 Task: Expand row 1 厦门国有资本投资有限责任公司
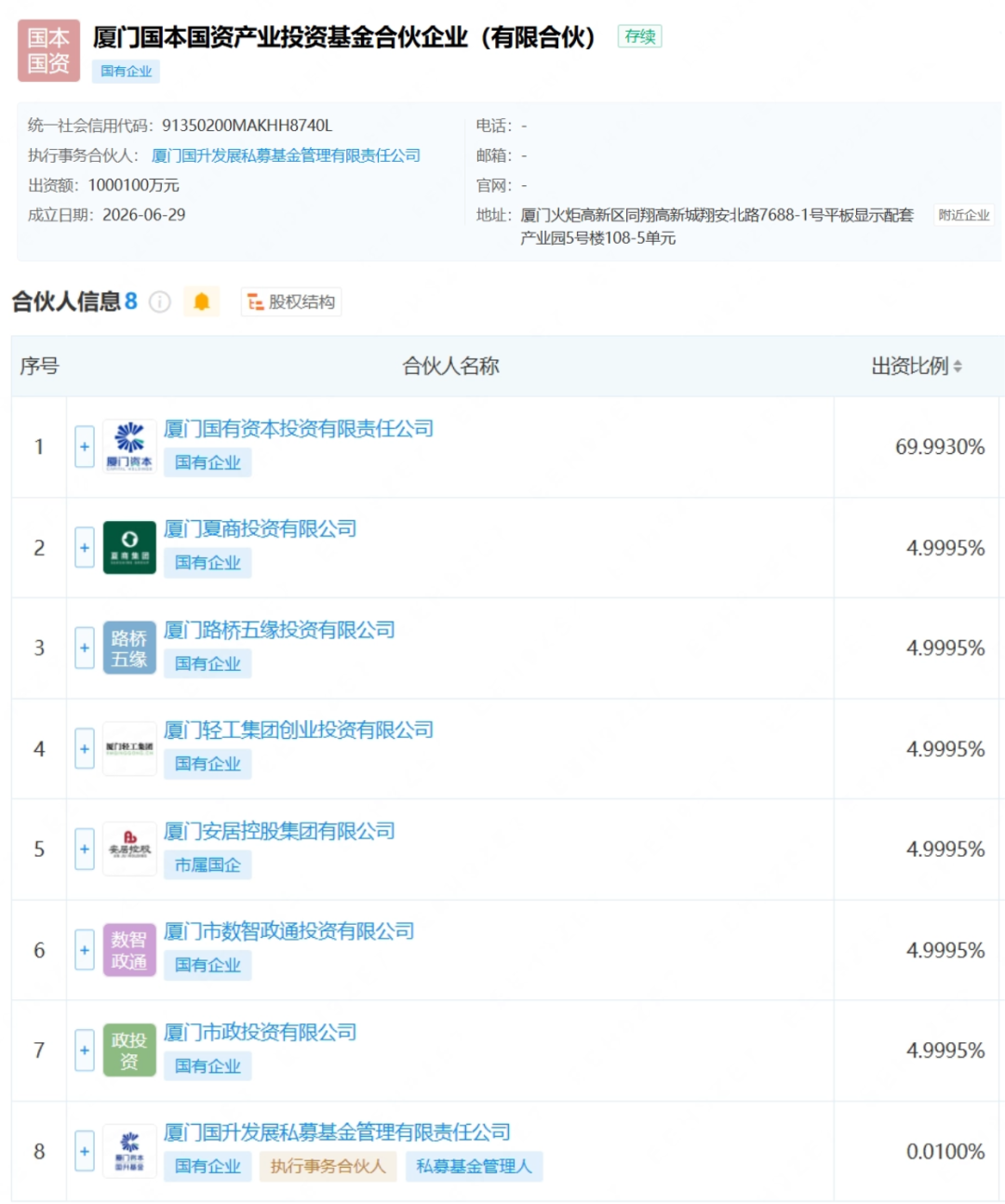85,447
